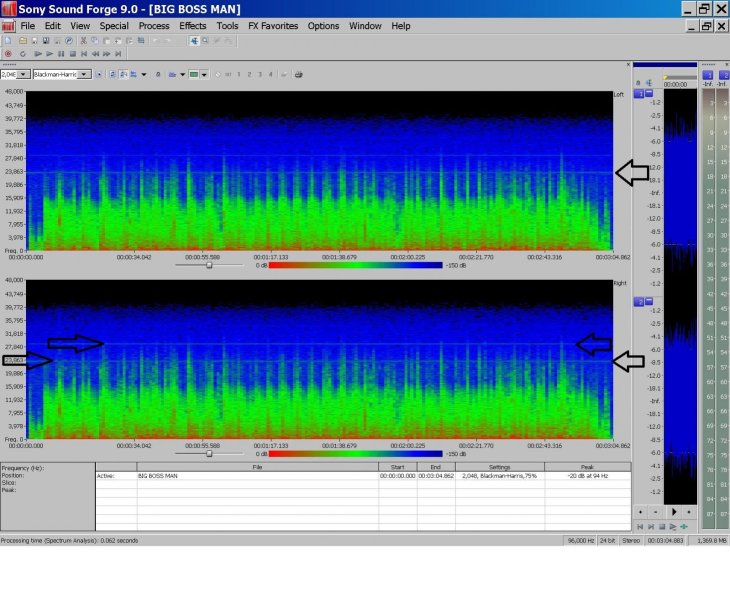Open the FX Favorites menu
Viewport: 730px width, 600px height.
pos(273,26)
